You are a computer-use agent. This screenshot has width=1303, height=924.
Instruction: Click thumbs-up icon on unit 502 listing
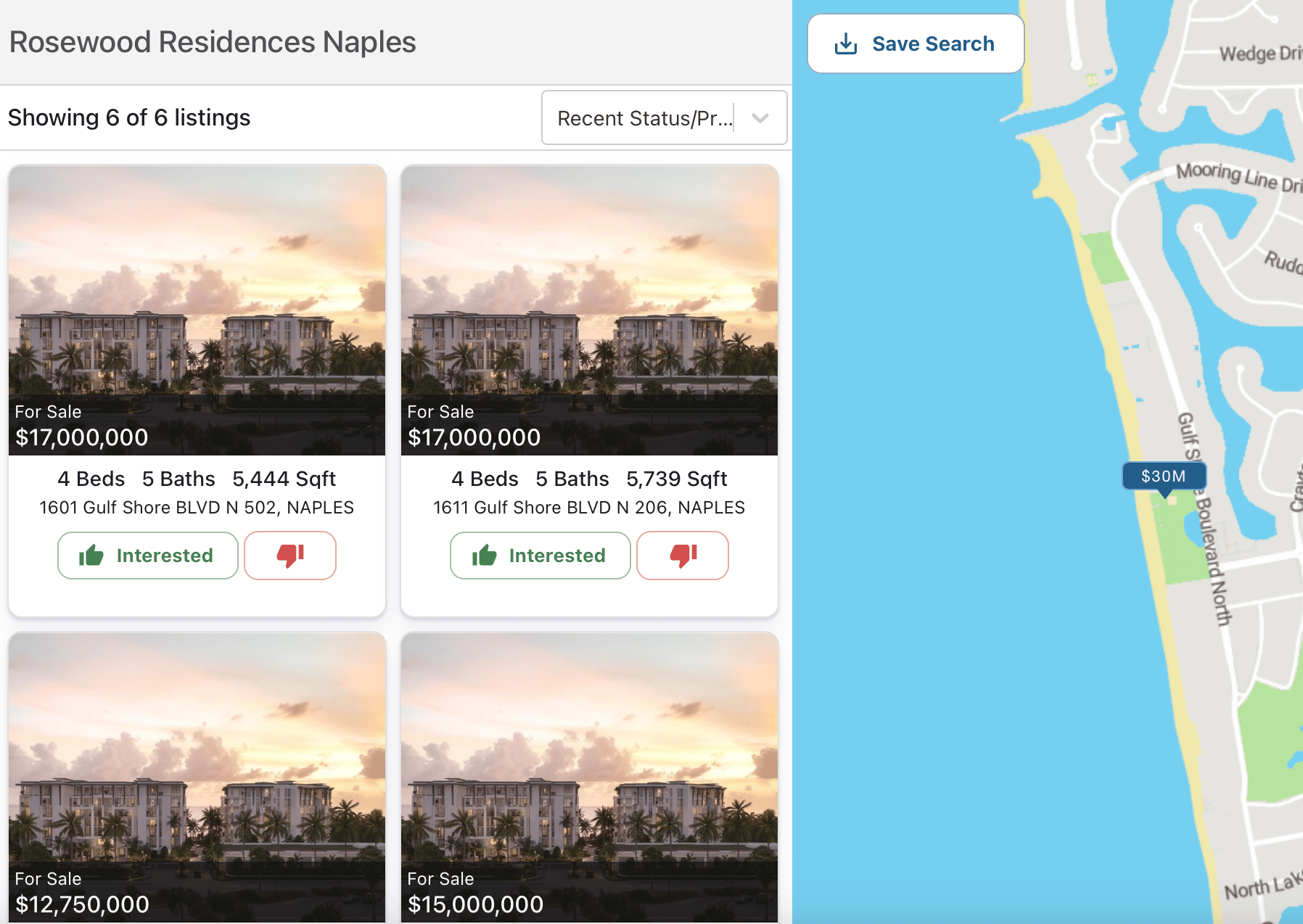click(91, 556)
